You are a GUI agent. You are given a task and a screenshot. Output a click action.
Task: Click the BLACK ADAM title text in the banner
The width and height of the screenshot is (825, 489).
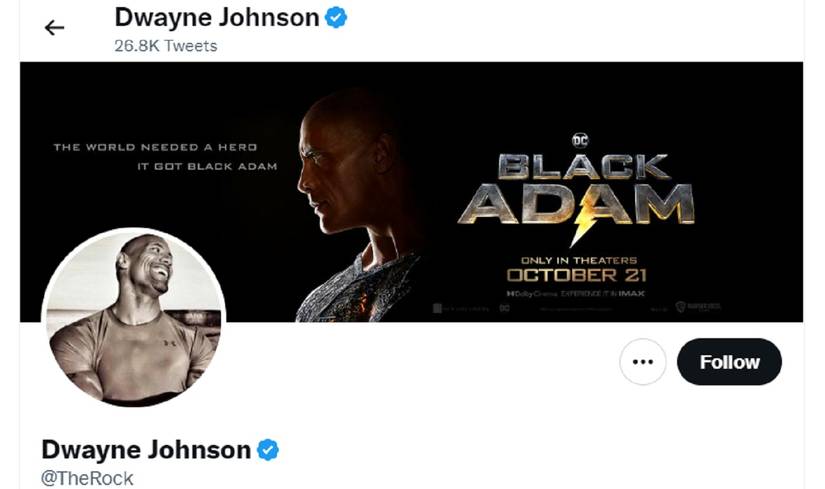pyautogui.click(x=576, y=189)
